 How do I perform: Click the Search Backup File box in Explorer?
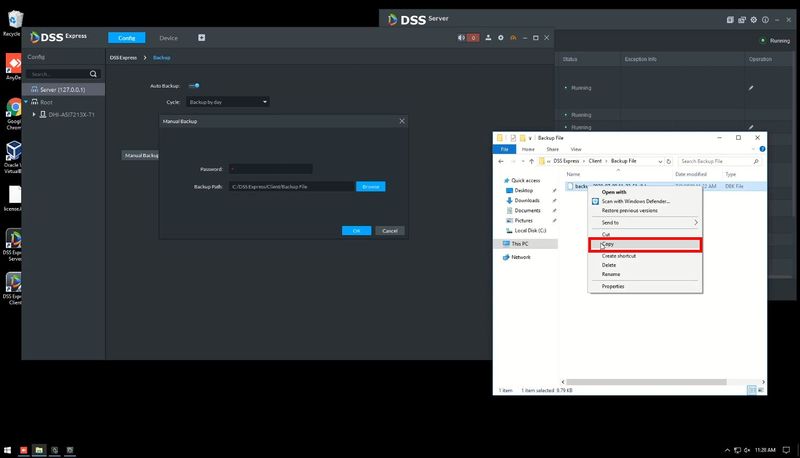pos(719,161)
